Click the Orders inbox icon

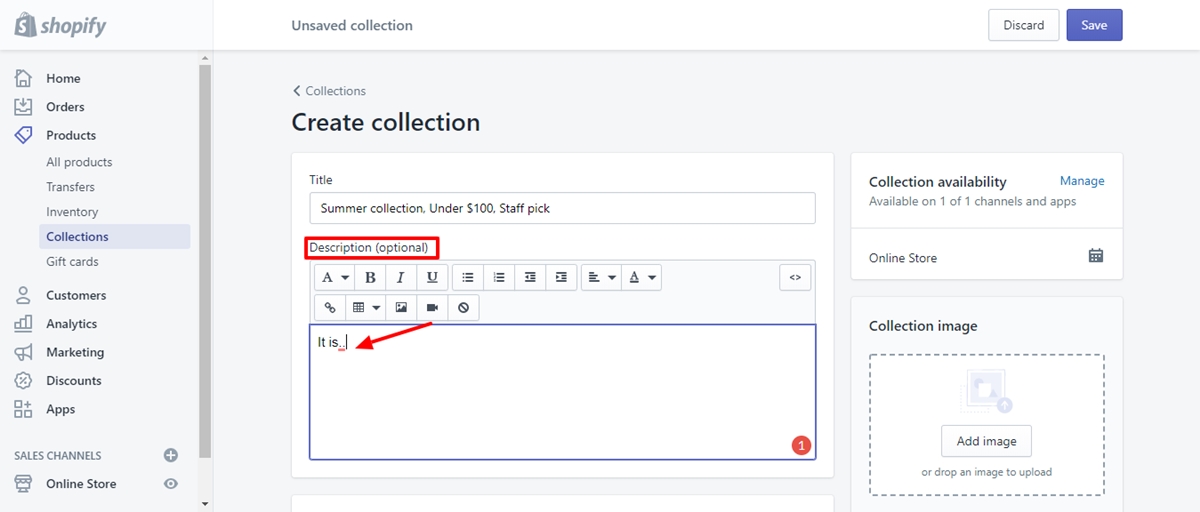coord(23,107)
